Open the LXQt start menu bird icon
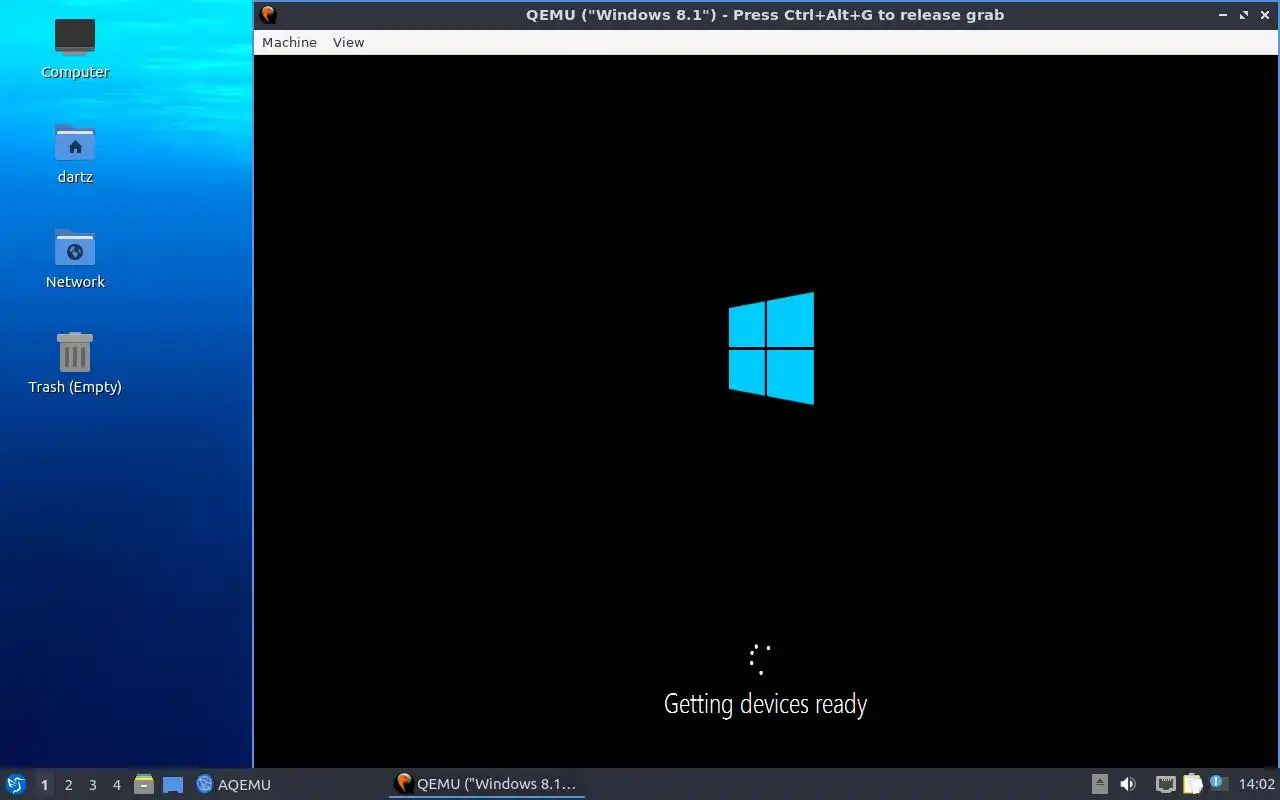The width and height of the screenshot is (1280, 800). 16,784
